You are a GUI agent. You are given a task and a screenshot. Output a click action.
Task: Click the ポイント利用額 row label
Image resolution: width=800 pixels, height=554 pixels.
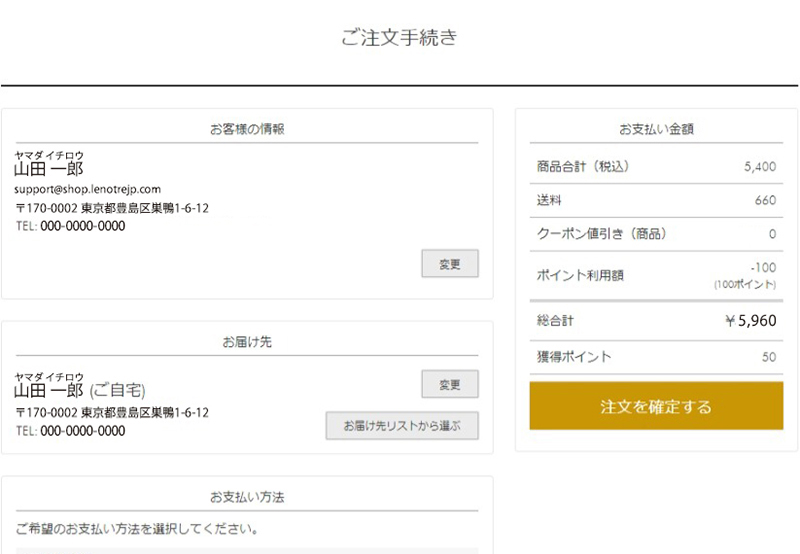(580, 275)
